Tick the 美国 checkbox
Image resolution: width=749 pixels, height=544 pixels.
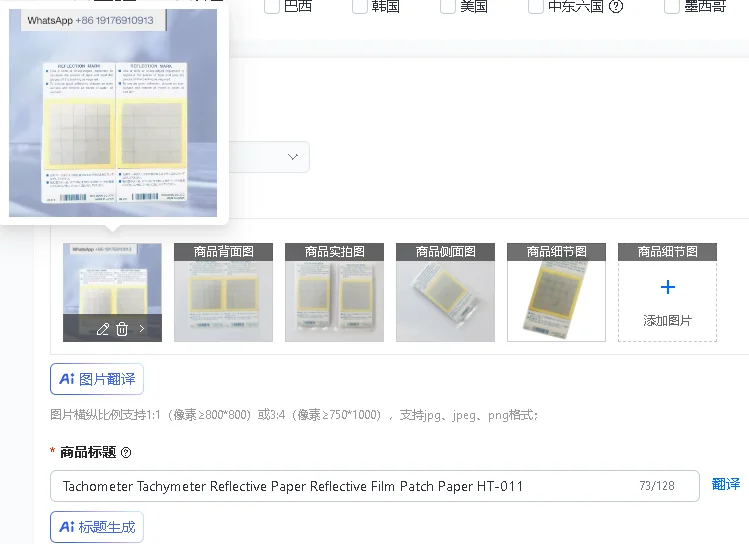448,6
